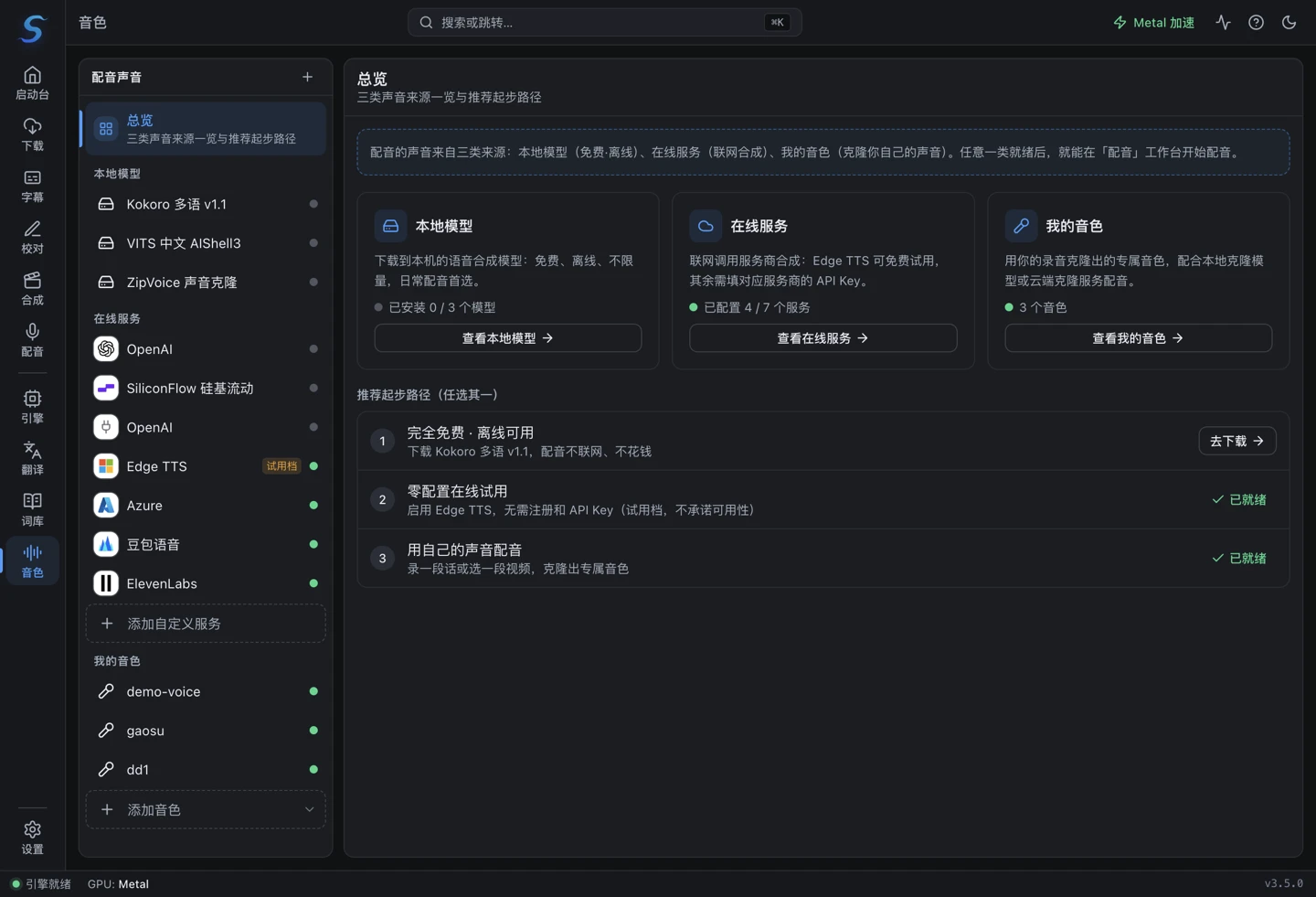Select the 音色 voices sidebar item
The height and width of the screenshot is (897, 1316).
click(x=32, y=561)
